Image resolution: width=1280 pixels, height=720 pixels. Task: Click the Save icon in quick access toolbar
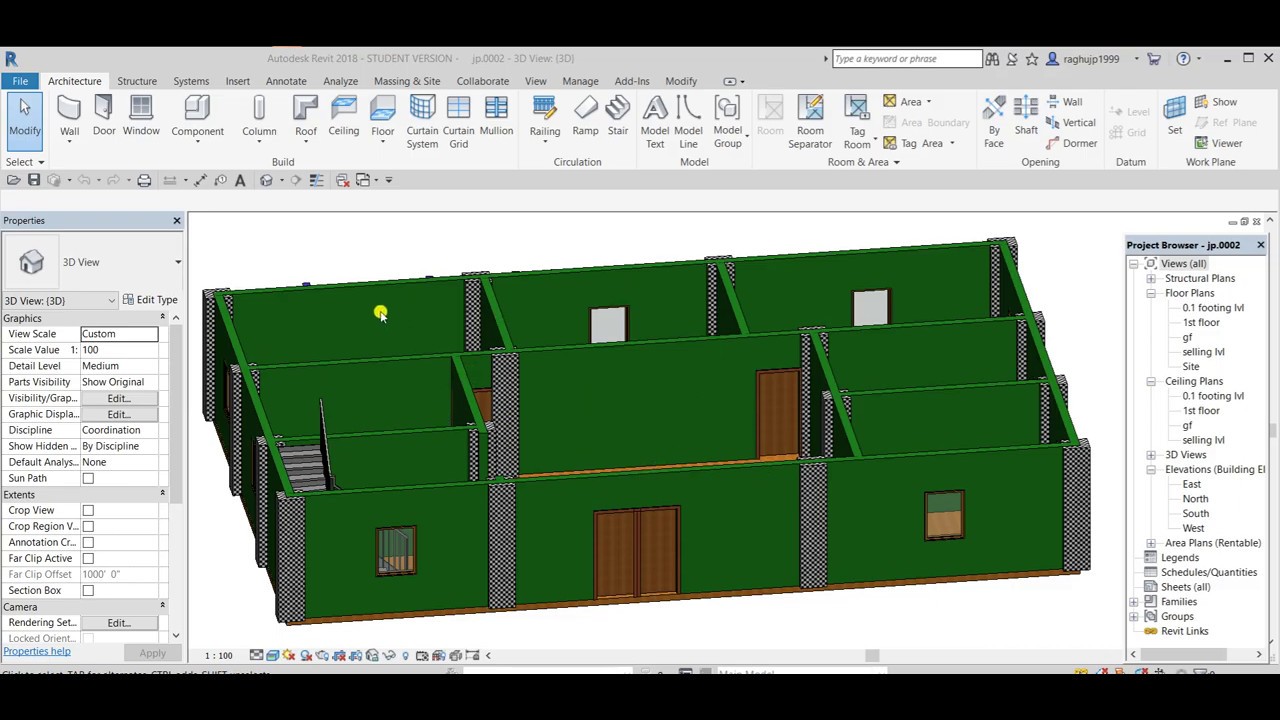click(34, 180)
